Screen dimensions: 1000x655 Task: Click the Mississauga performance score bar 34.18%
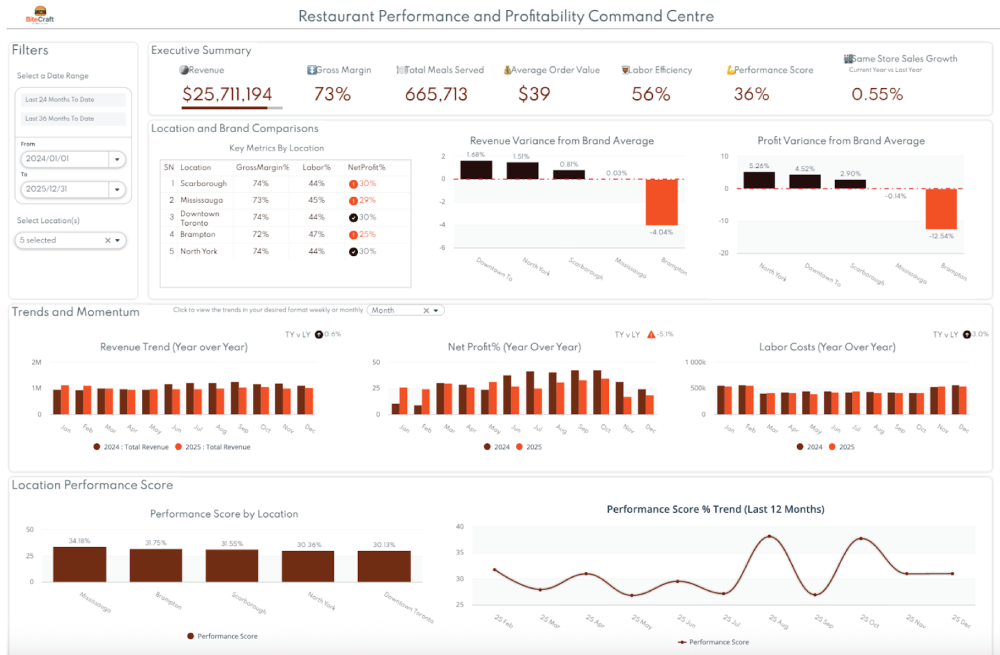click(80, 564)
